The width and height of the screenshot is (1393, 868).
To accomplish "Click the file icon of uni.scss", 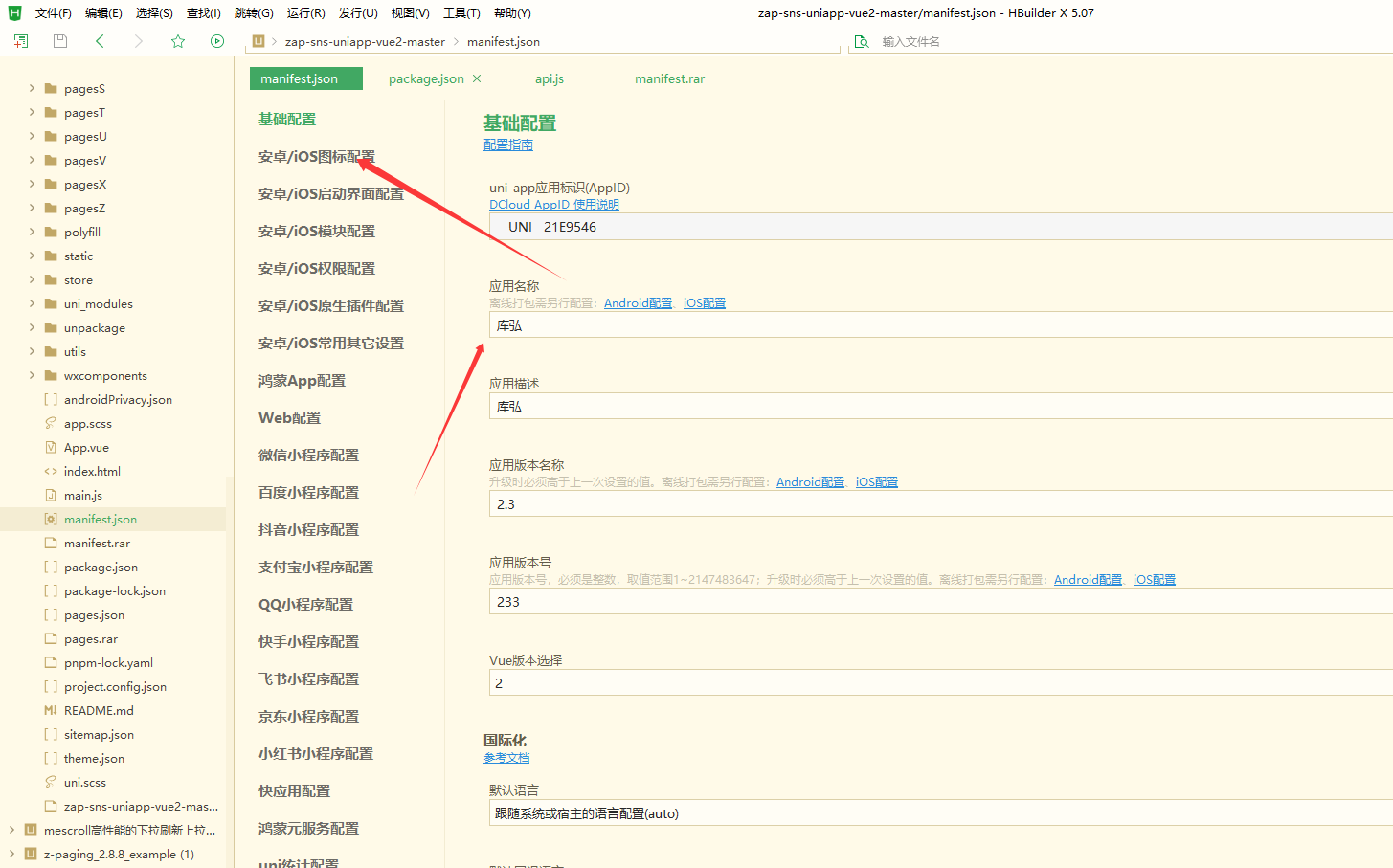I will 51,782.
